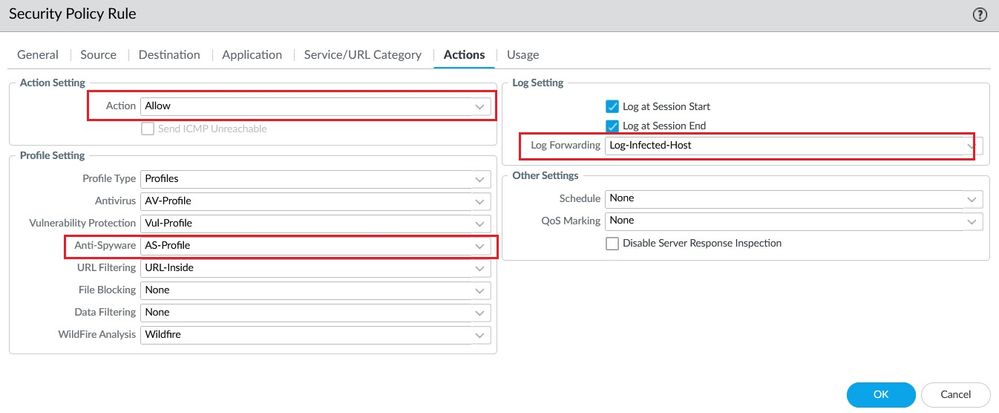
Task: Check Disable Server Response Inspection
Action: (613, 243)
